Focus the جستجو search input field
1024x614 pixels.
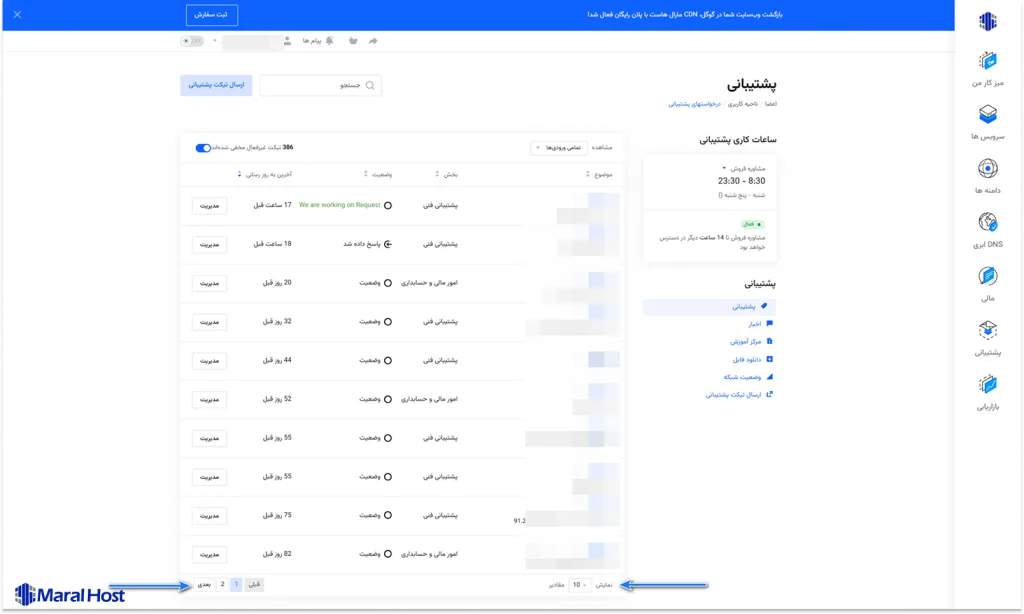pos(321,86)
